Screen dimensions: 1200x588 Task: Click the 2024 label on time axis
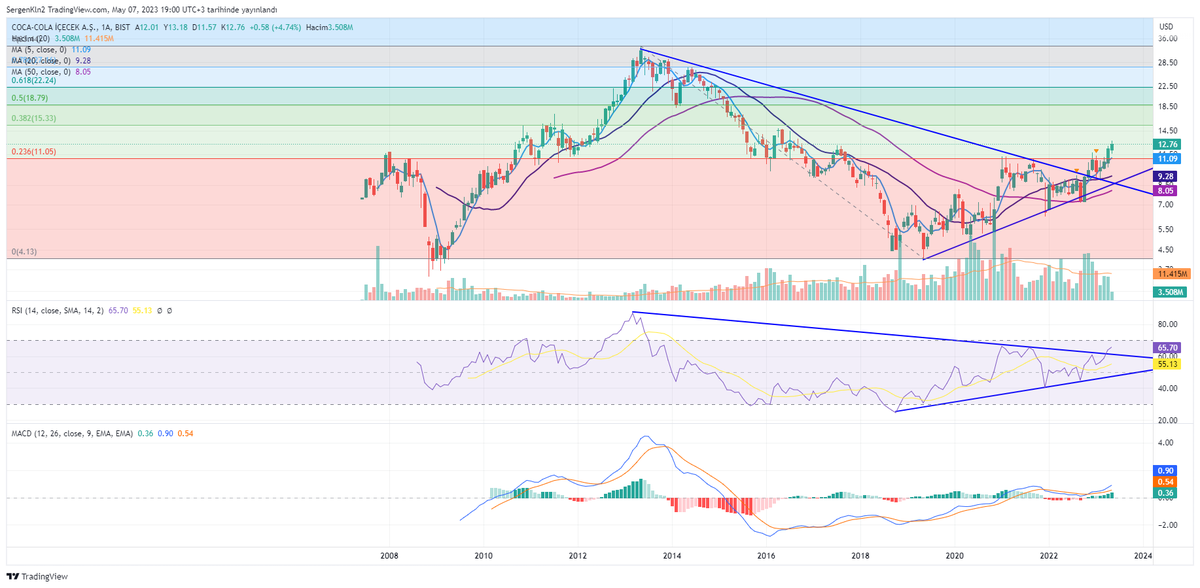pos(1144,554)
